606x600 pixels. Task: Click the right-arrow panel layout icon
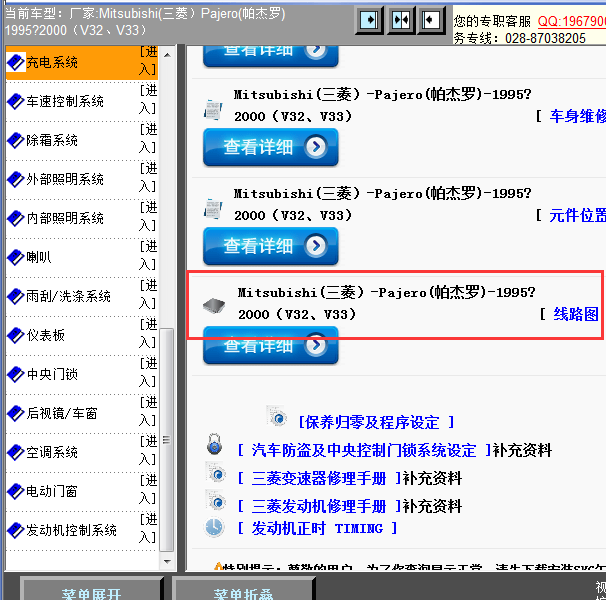(x=369, y=20)
